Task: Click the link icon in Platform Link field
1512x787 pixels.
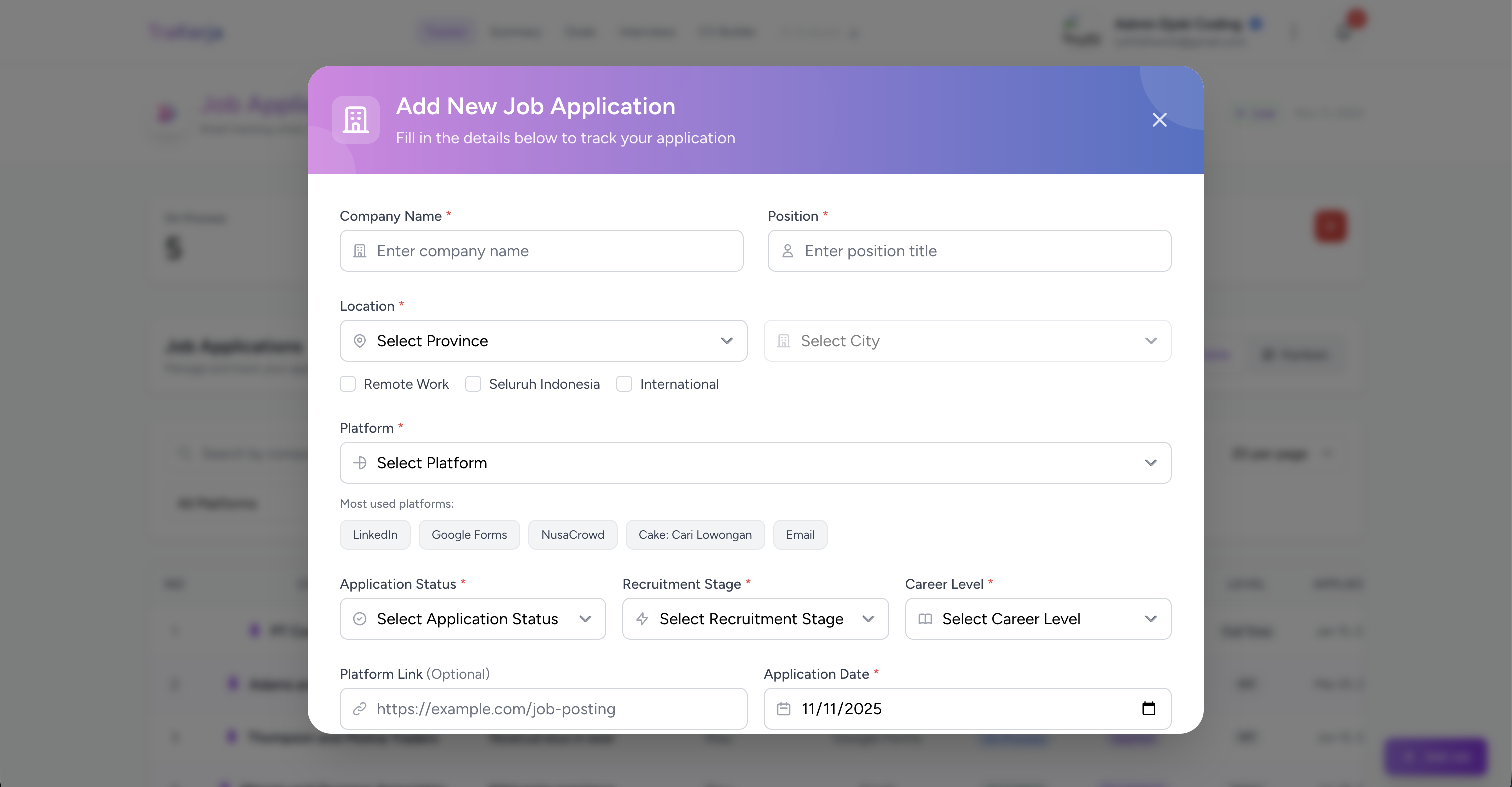Action: 360,709
